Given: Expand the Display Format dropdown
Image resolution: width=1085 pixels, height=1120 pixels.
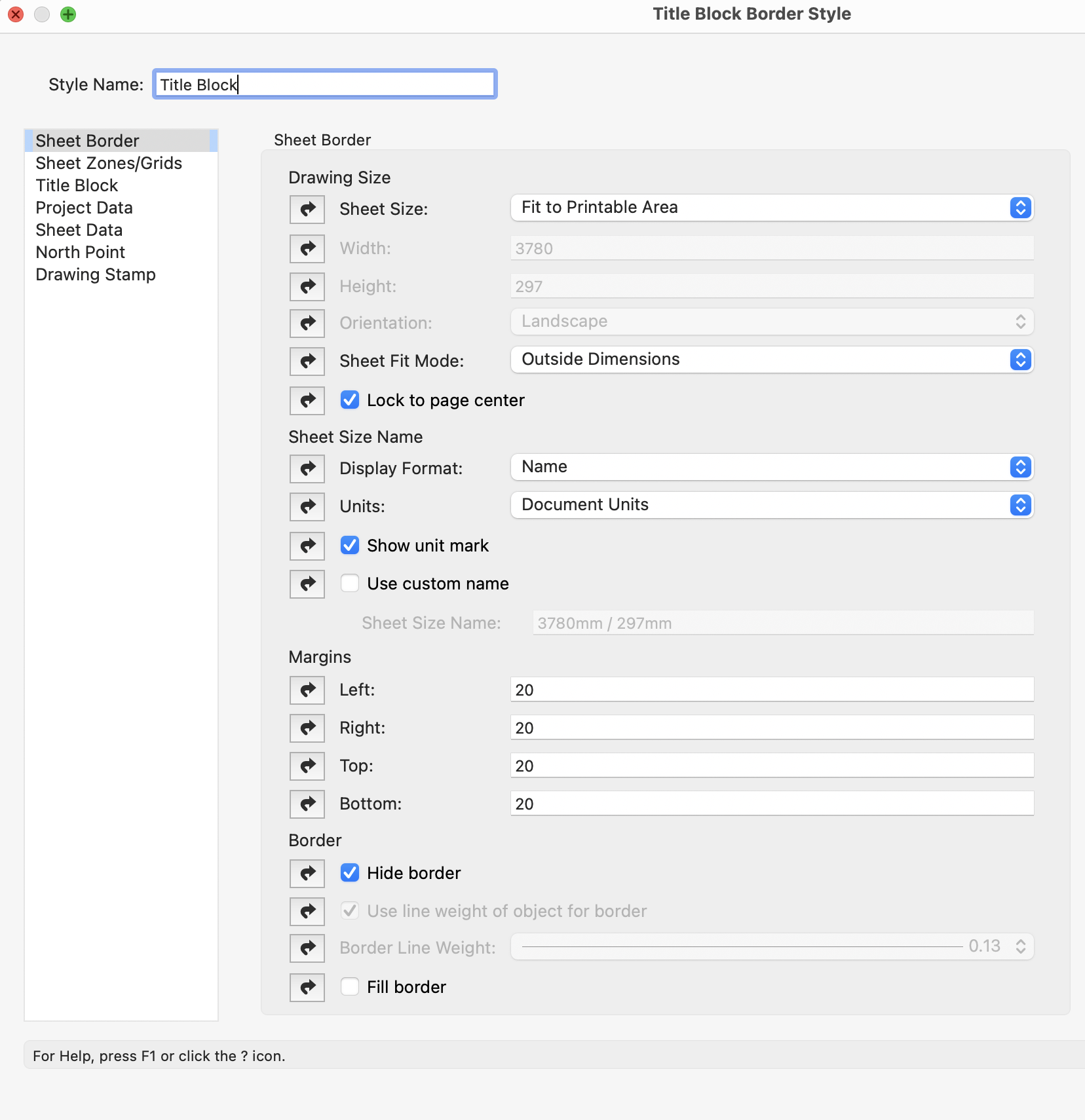Looking at the screenshot, I should [771, 467].
